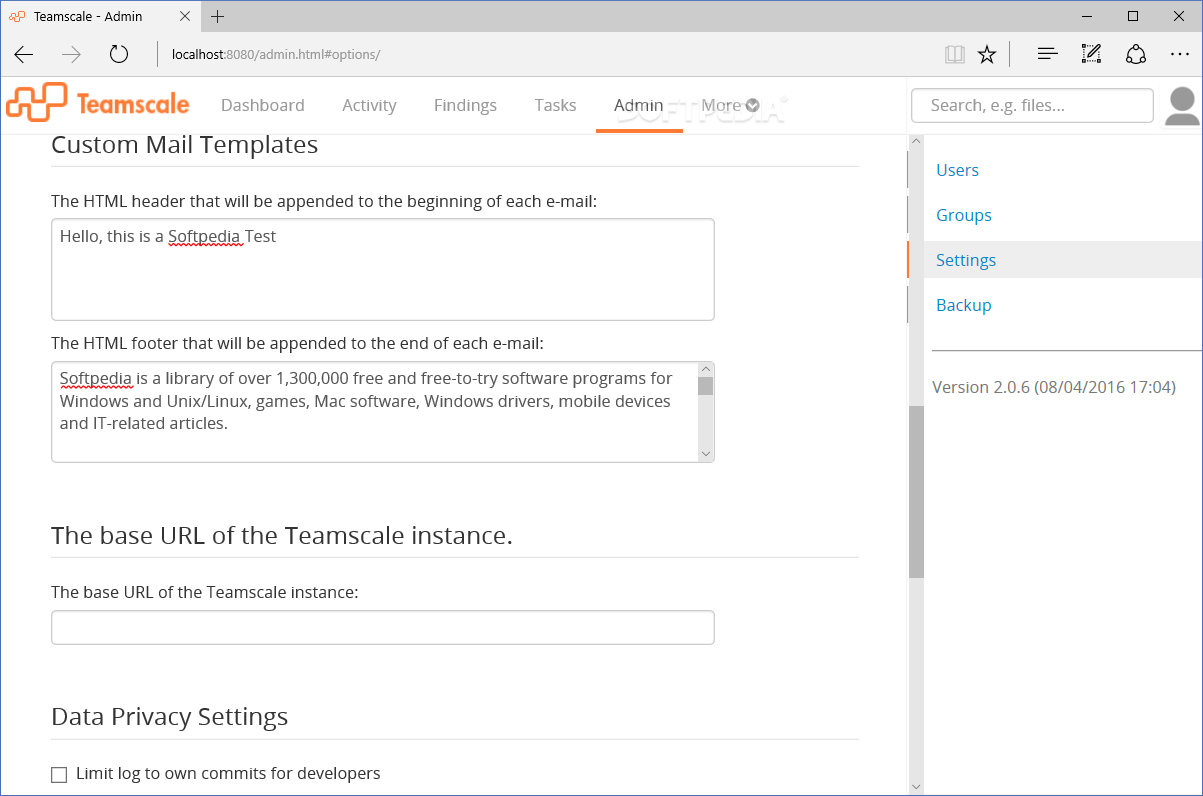The width and height of the screenshot is (1203, 796).
Task: Click footer textarea scroll down arrow
Action: [x=706, y=453]
